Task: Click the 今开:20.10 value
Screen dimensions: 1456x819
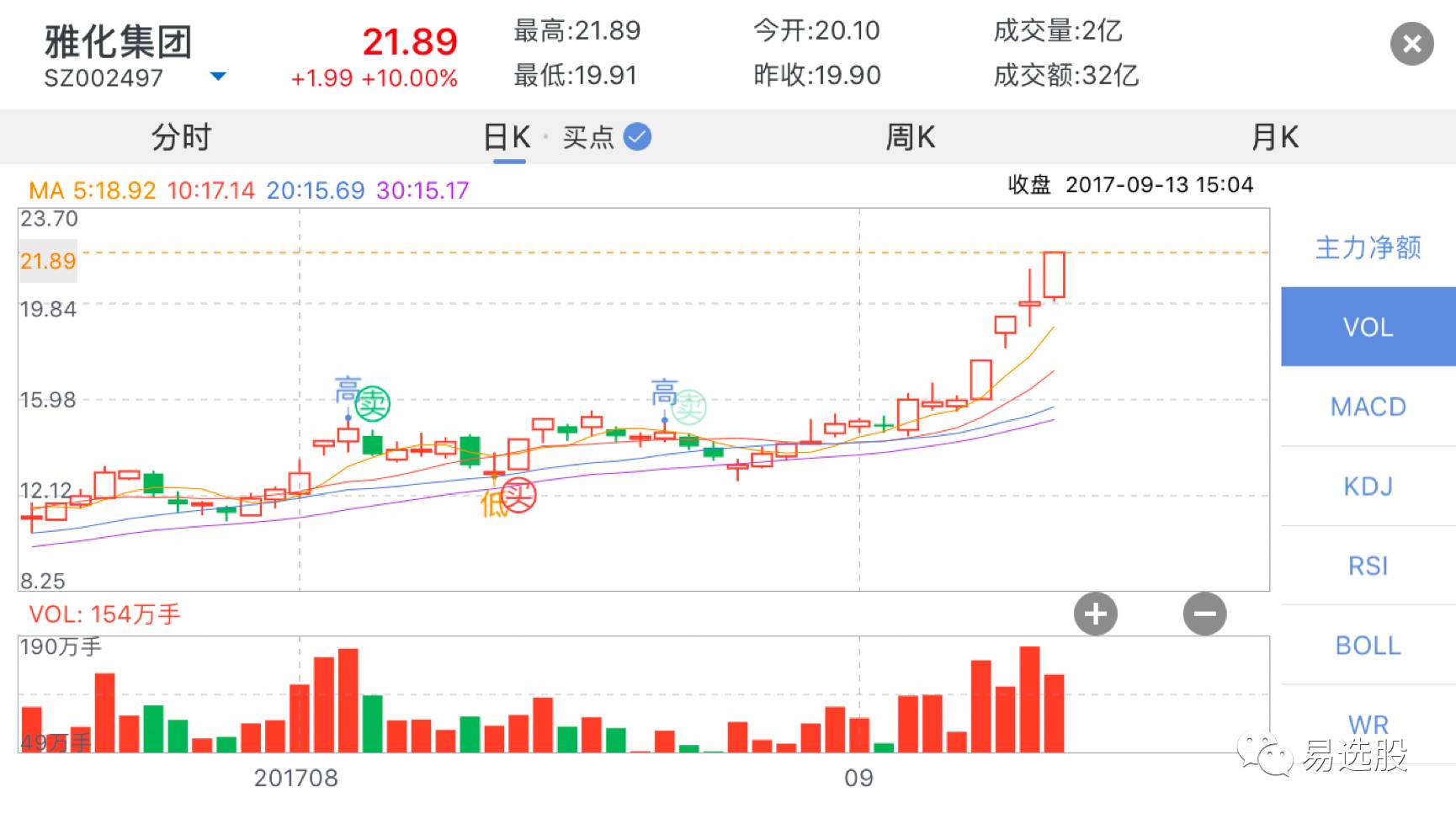Action: coord(816,31)
